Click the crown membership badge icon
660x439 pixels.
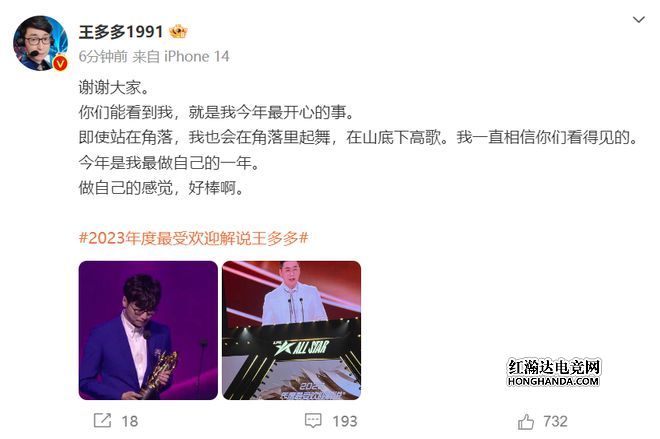178,32
